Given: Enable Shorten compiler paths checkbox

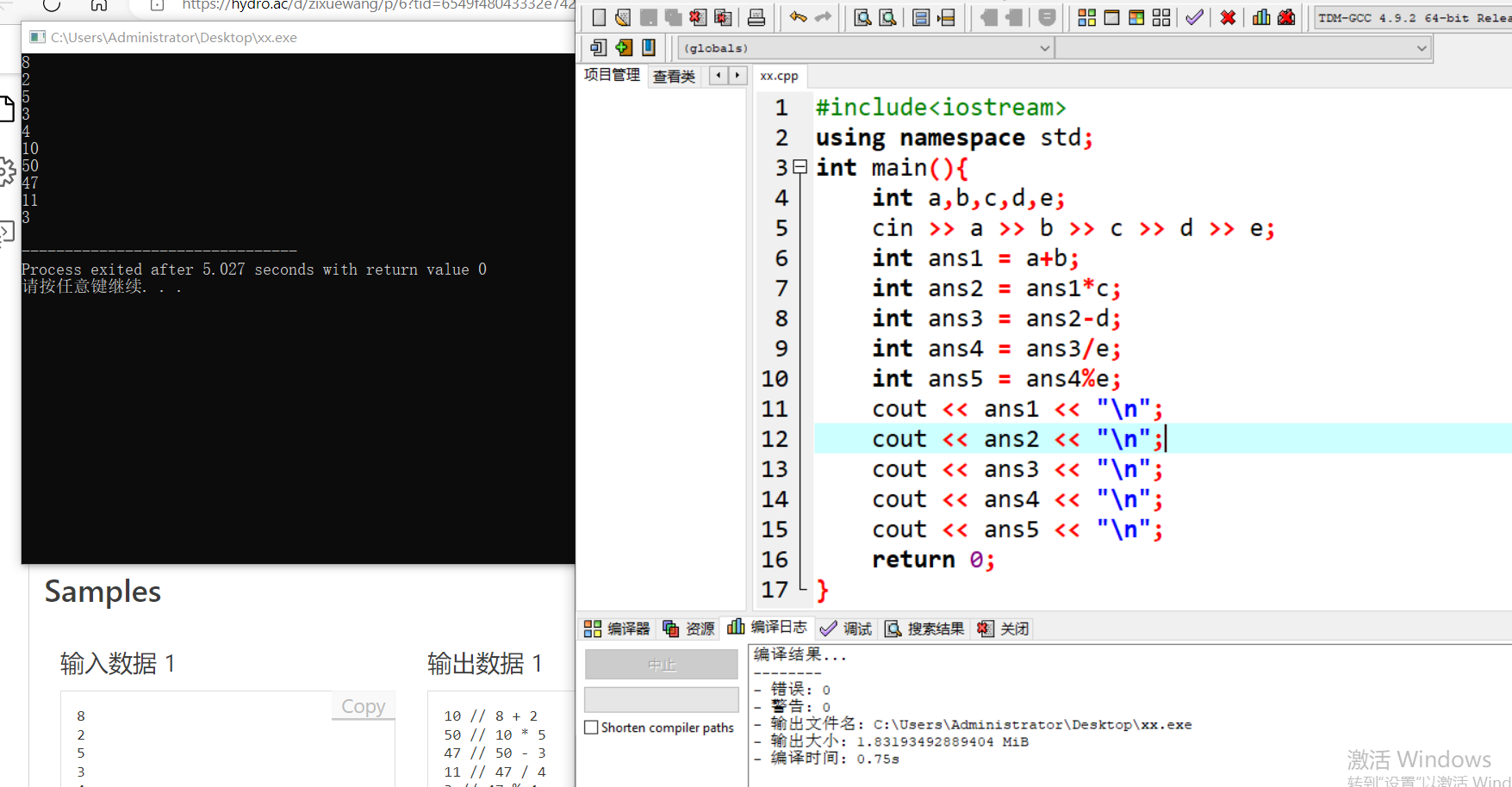Looking at the screenshot, I should pos(592,728).
